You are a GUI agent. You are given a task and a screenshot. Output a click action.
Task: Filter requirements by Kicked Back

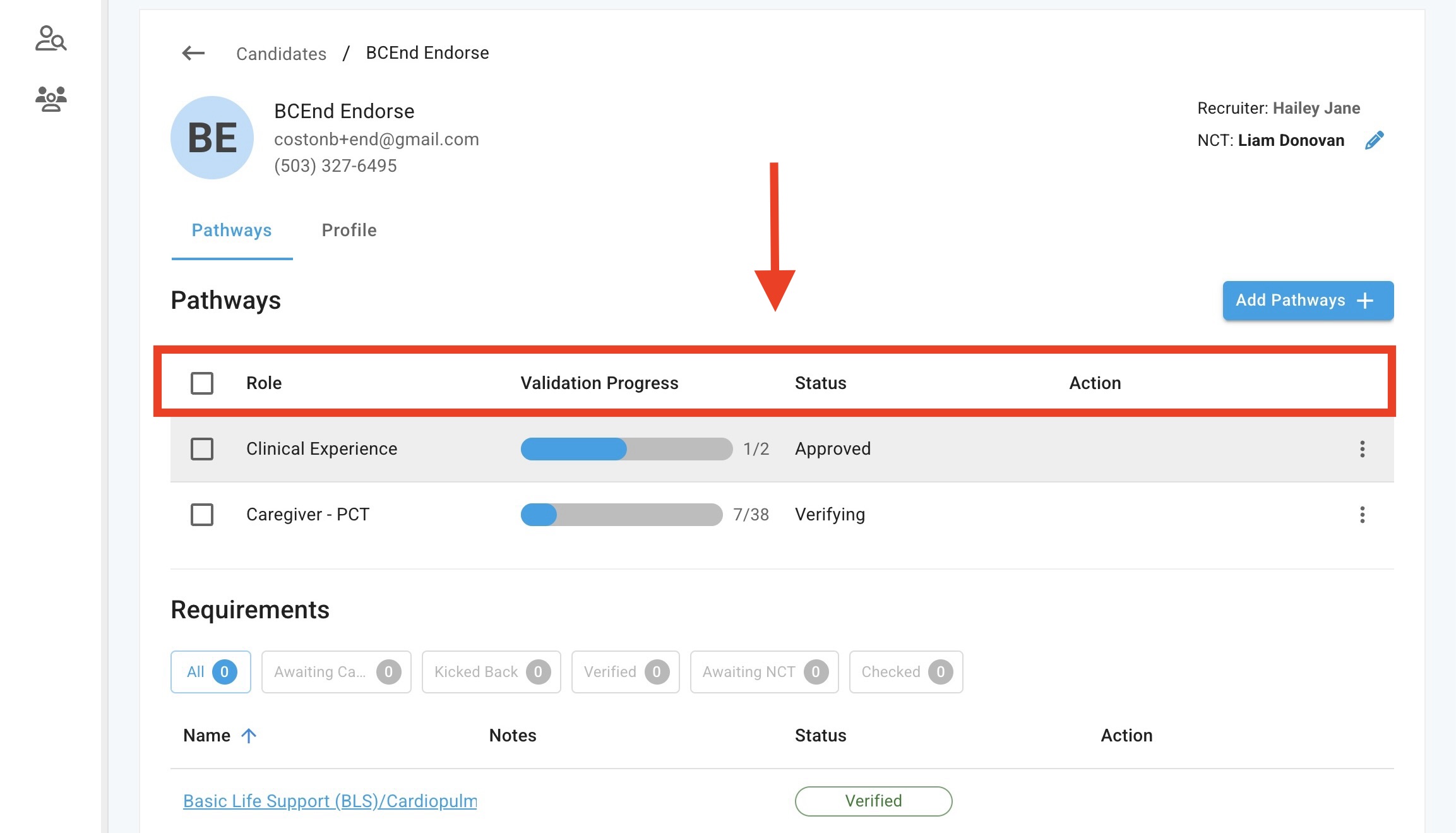491,672
